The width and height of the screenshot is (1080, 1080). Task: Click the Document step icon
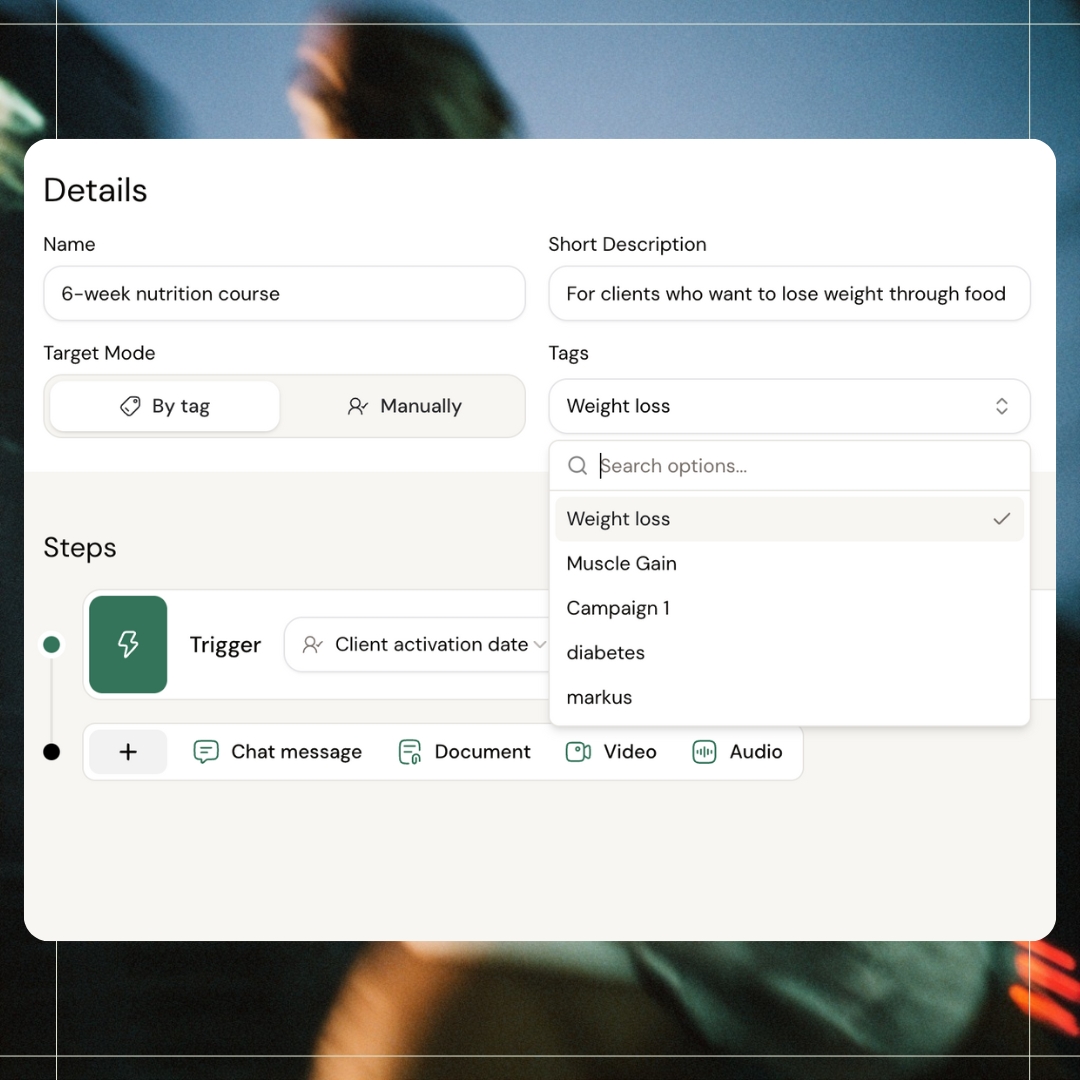(x=409, y=752)
